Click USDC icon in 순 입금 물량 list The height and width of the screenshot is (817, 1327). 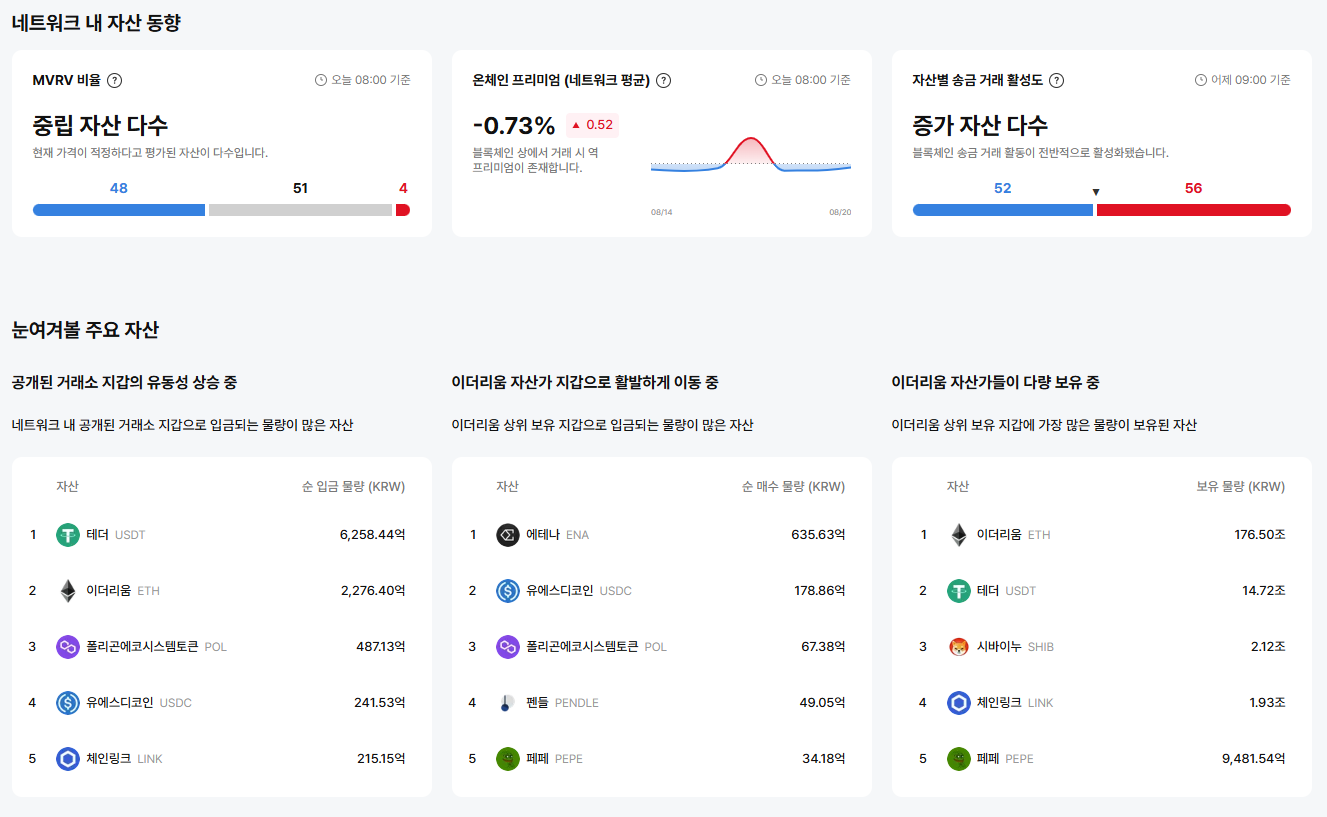click(68, 703)
